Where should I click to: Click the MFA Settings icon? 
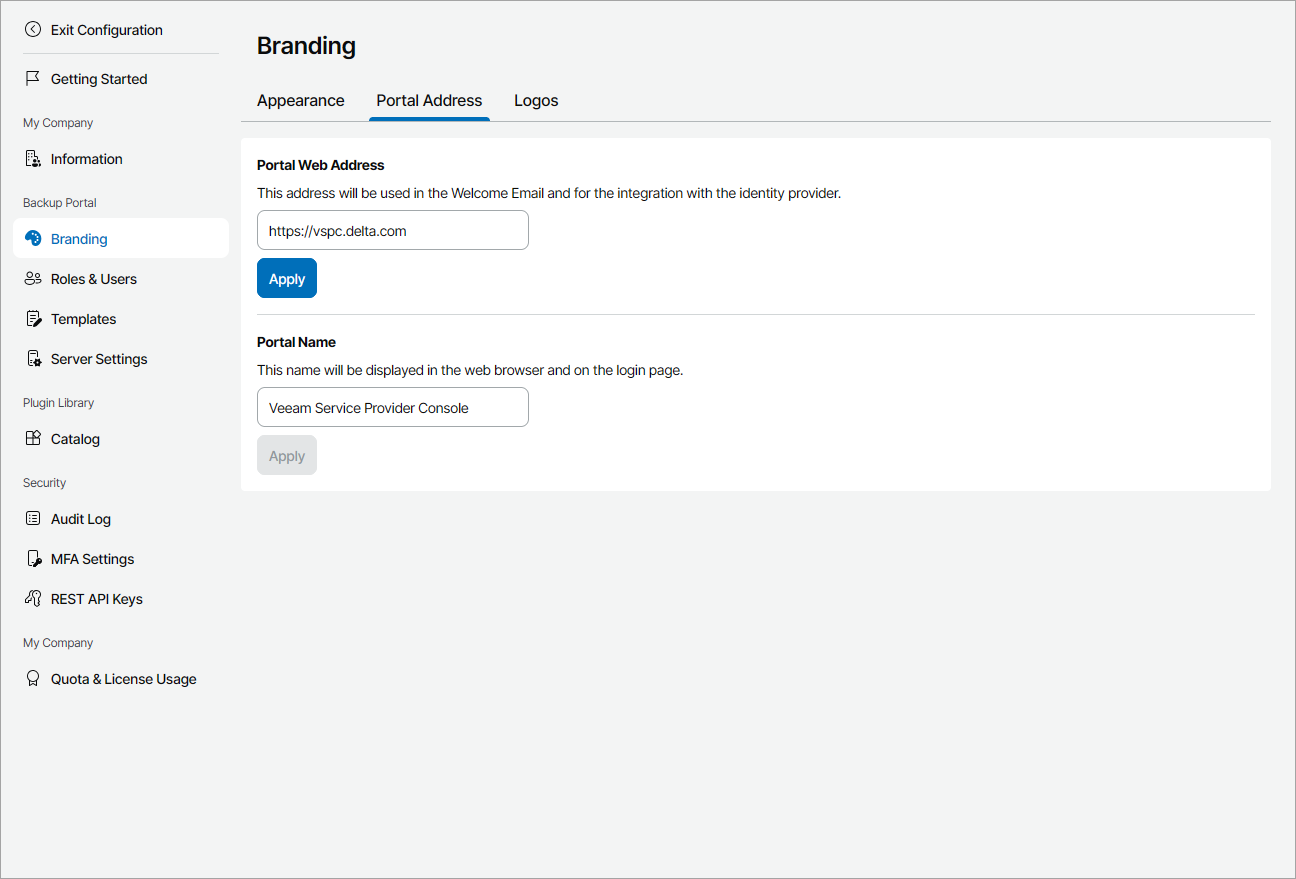pos(33,559)
